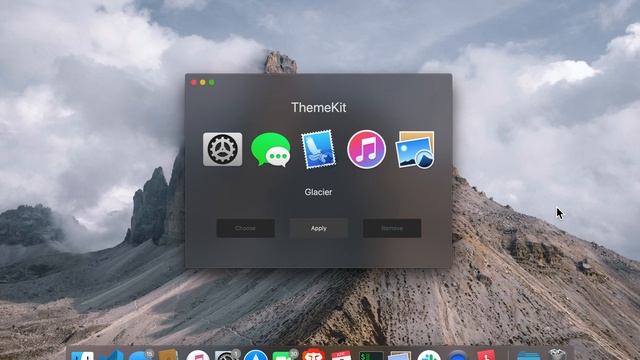Open Slack from the Dock

(429, 355)
